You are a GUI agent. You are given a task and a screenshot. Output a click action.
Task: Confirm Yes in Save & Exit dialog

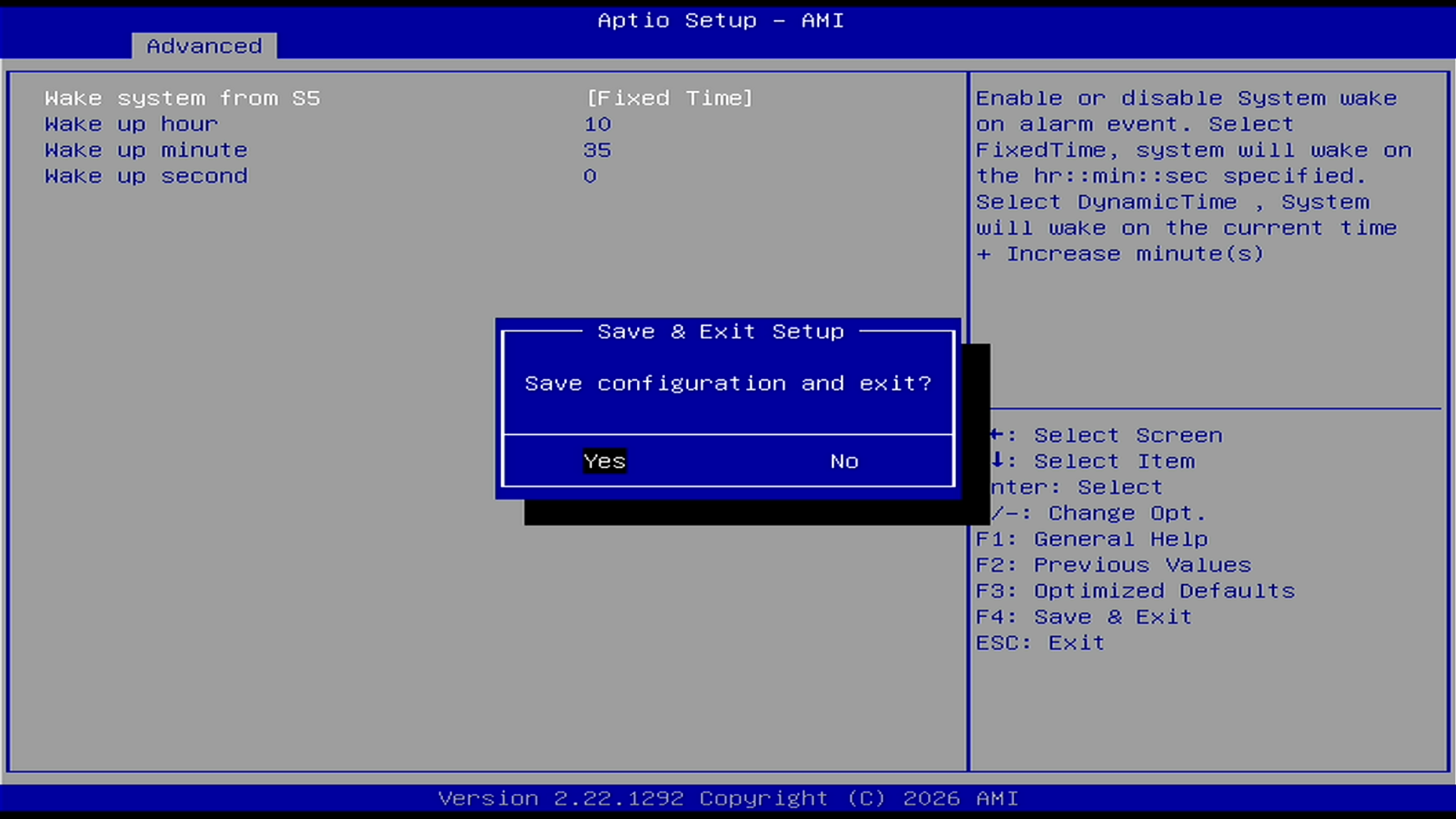(x=604, y=461)
